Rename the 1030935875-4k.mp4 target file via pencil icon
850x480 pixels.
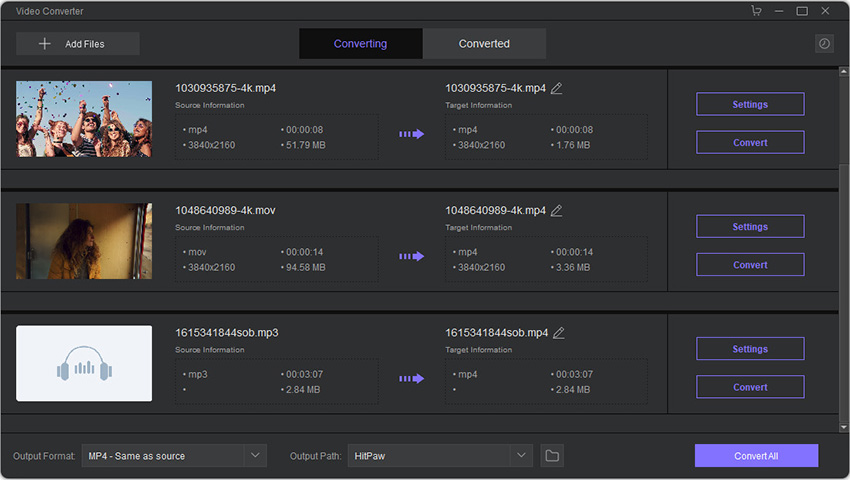[x=557, y=88]
